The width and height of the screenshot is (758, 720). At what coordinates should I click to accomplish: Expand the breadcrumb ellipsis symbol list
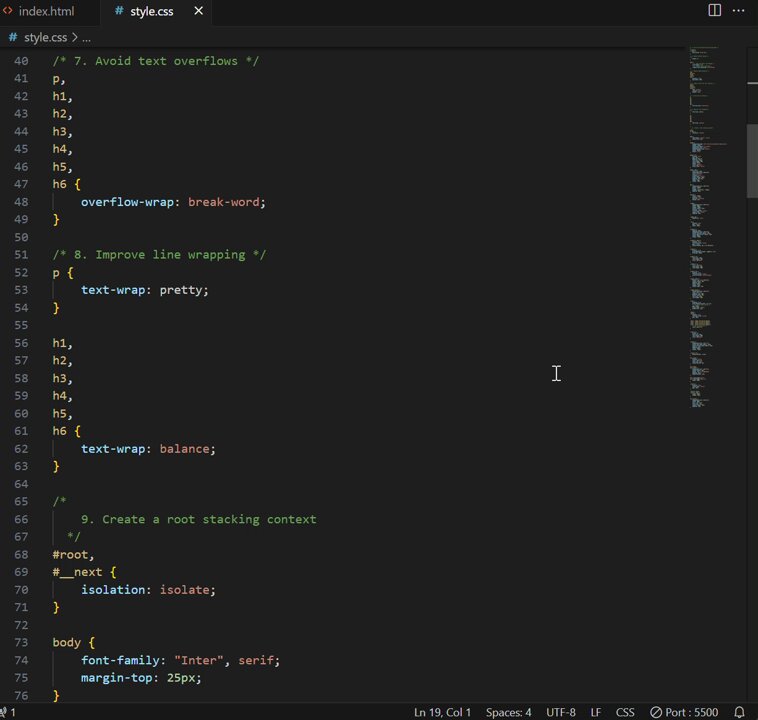(86, 38)
